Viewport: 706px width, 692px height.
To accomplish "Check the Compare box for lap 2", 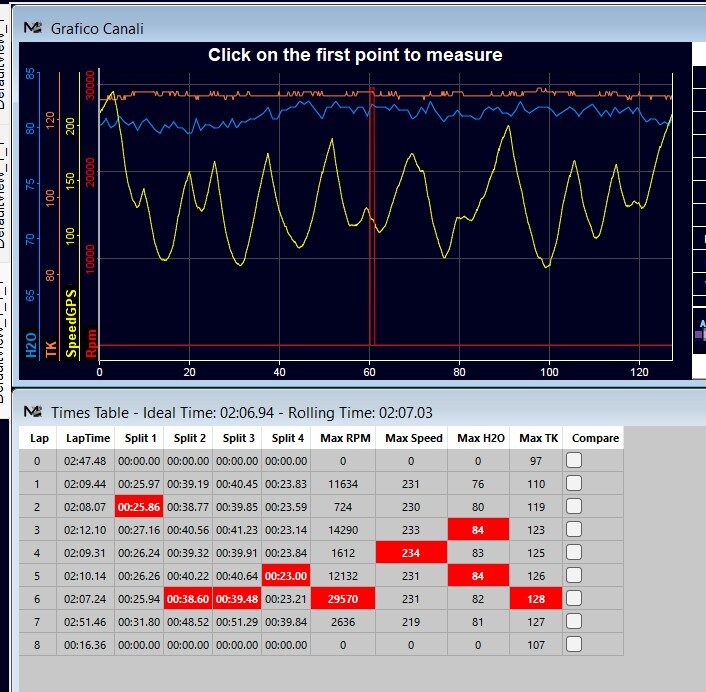I will [x=574, y=507].
